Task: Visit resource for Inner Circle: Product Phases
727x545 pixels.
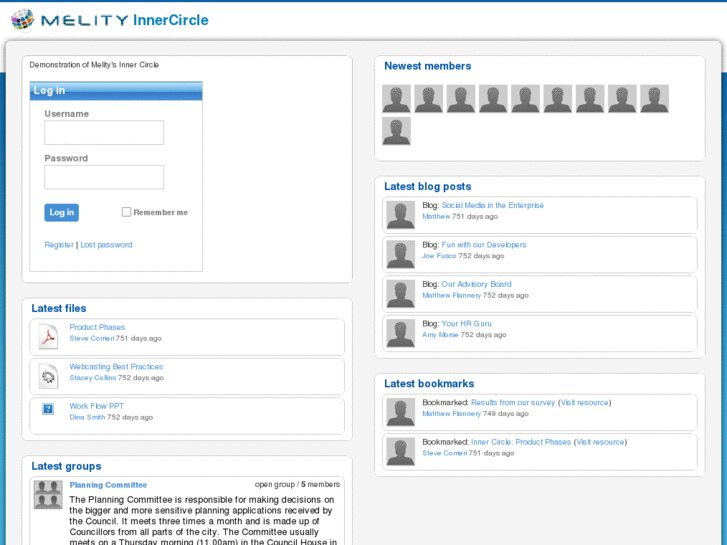Action: tap(600, 442)
